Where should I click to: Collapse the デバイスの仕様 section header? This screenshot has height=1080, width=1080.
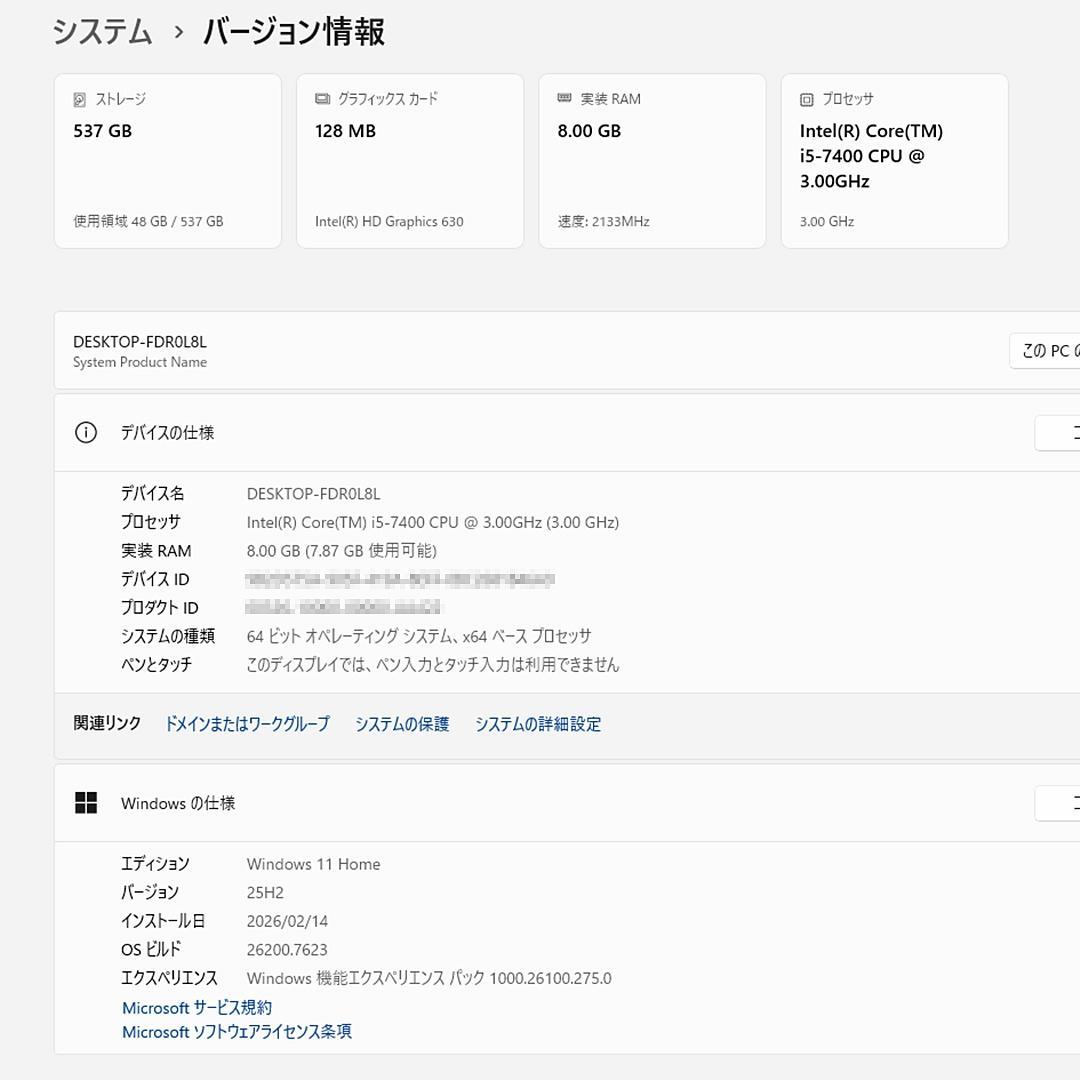pyautogui.click(x=567, y=433)
